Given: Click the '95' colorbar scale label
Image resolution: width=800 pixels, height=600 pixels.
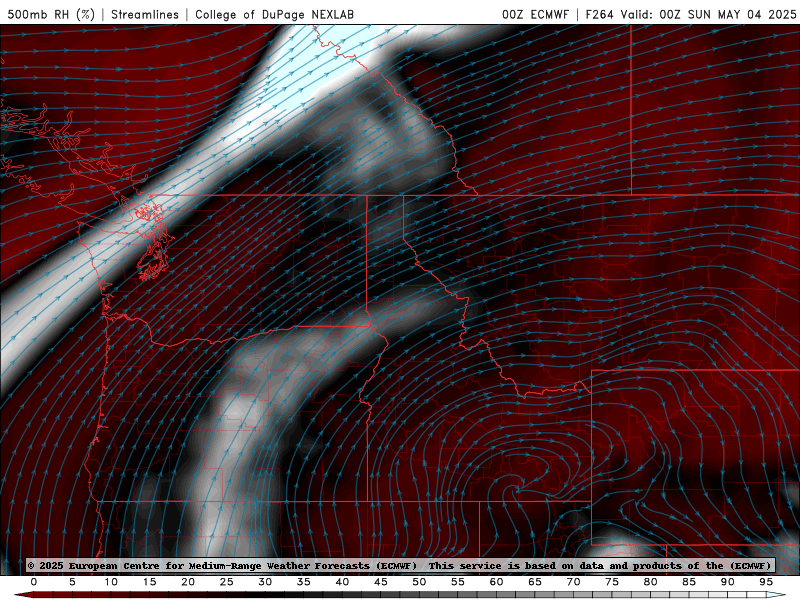Looking at the screenshot, I should point(766,582).
